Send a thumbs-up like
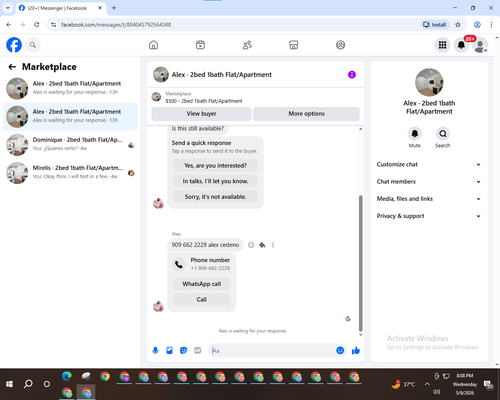 coord(356,350)
